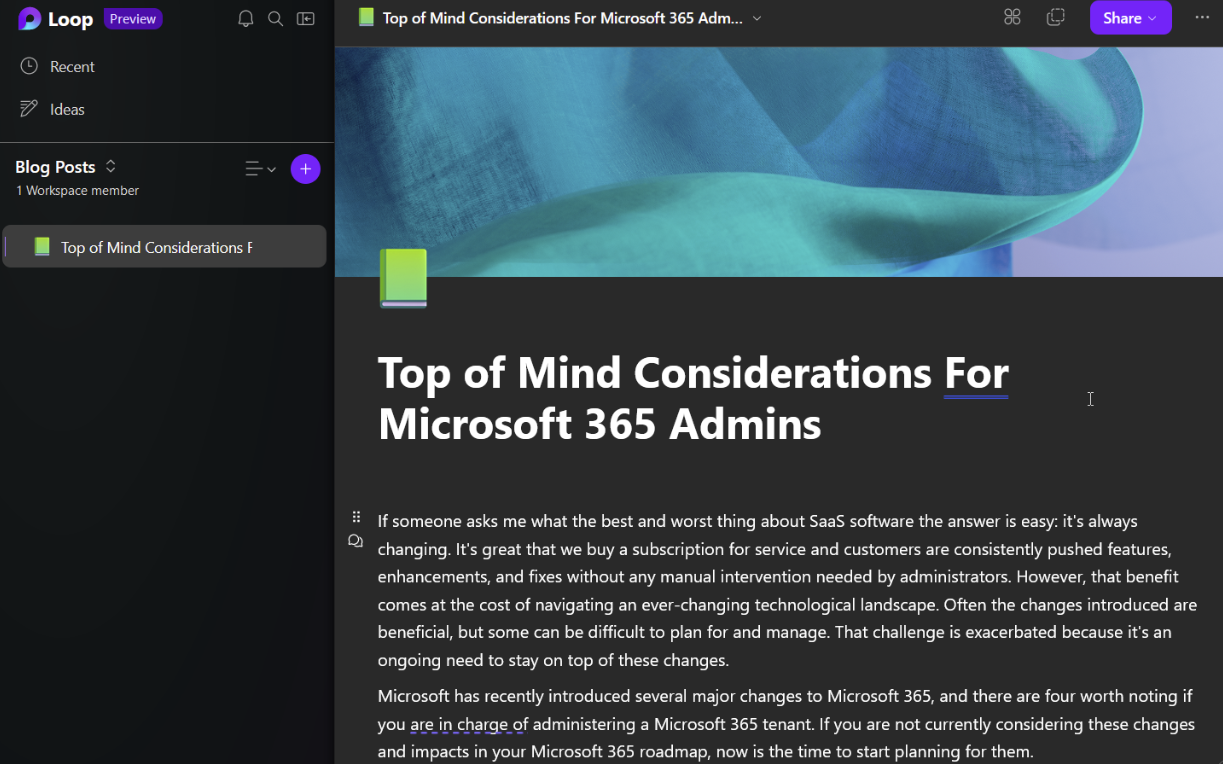Click the Loop logo icon
Viewport: 1223px width, 764px height.
click(x=30, y=19)
